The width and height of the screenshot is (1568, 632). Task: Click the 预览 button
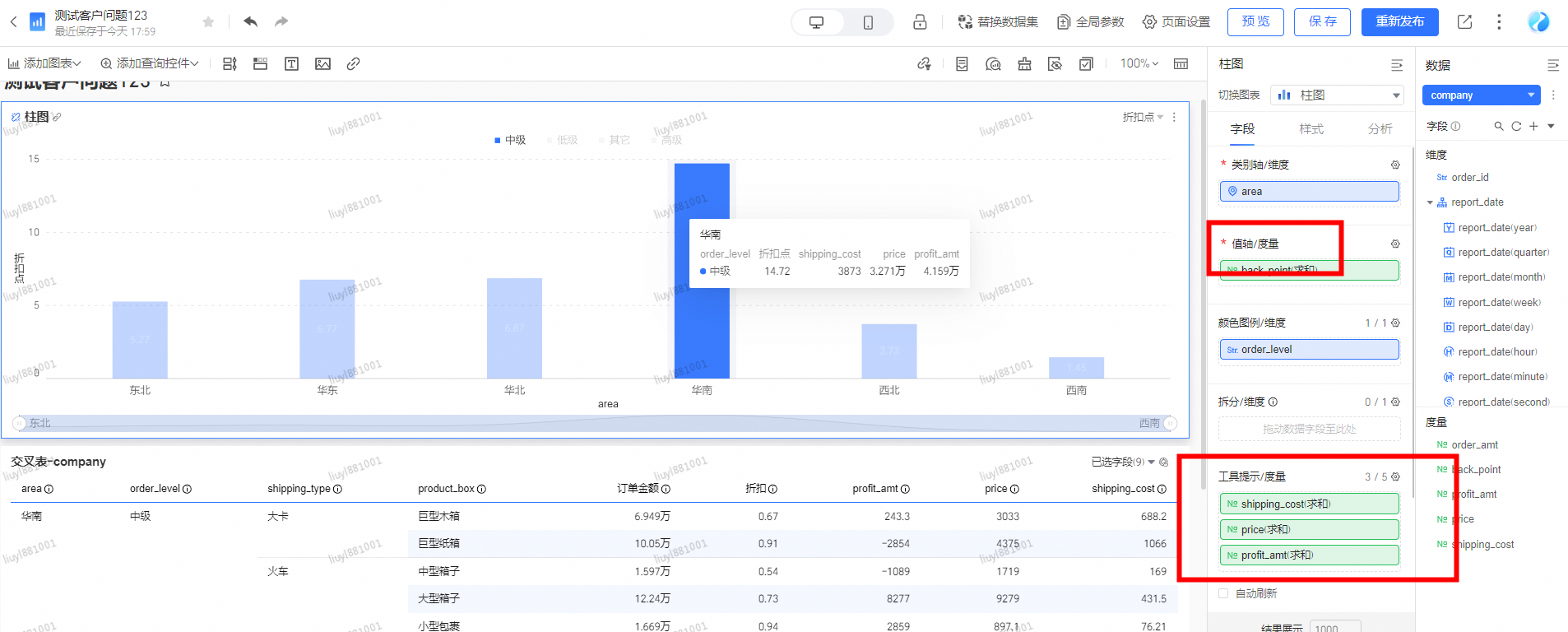pyautogui.click(x=1255, y=22)
